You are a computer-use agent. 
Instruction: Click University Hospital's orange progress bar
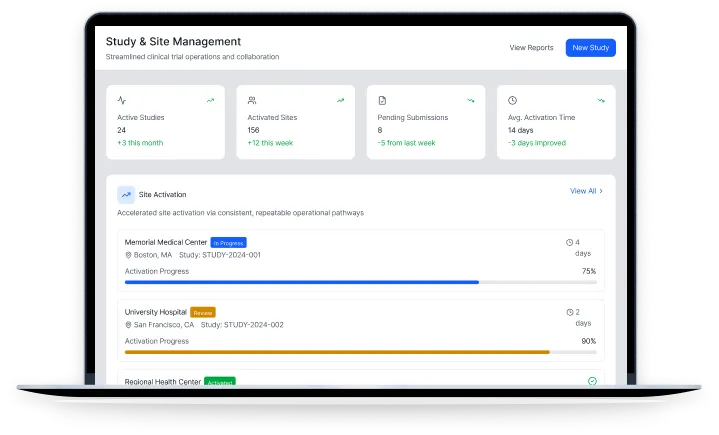coord(337,352)
